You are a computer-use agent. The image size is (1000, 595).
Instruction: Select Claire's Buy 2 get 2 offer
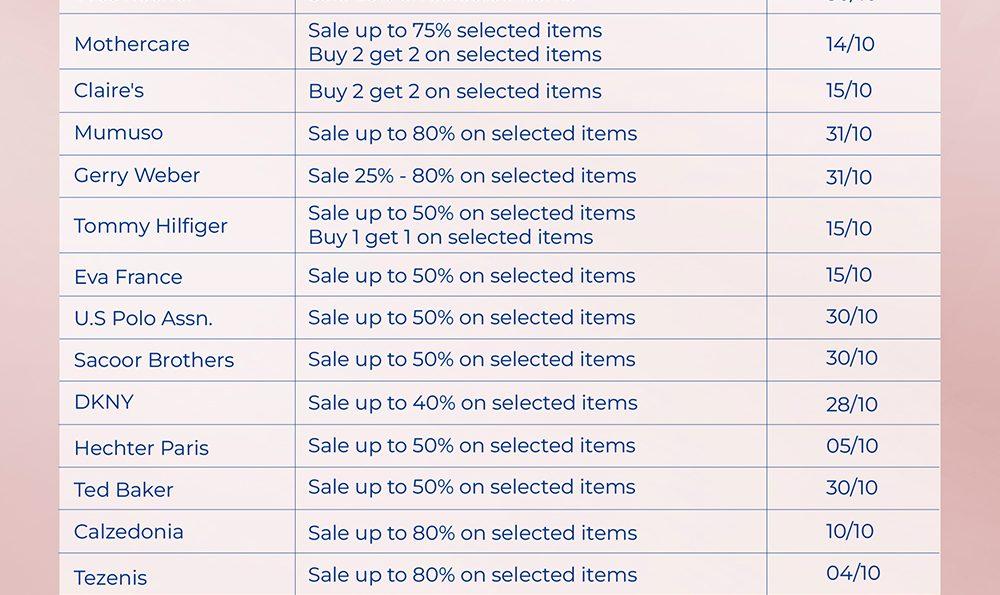click(455, 92)
